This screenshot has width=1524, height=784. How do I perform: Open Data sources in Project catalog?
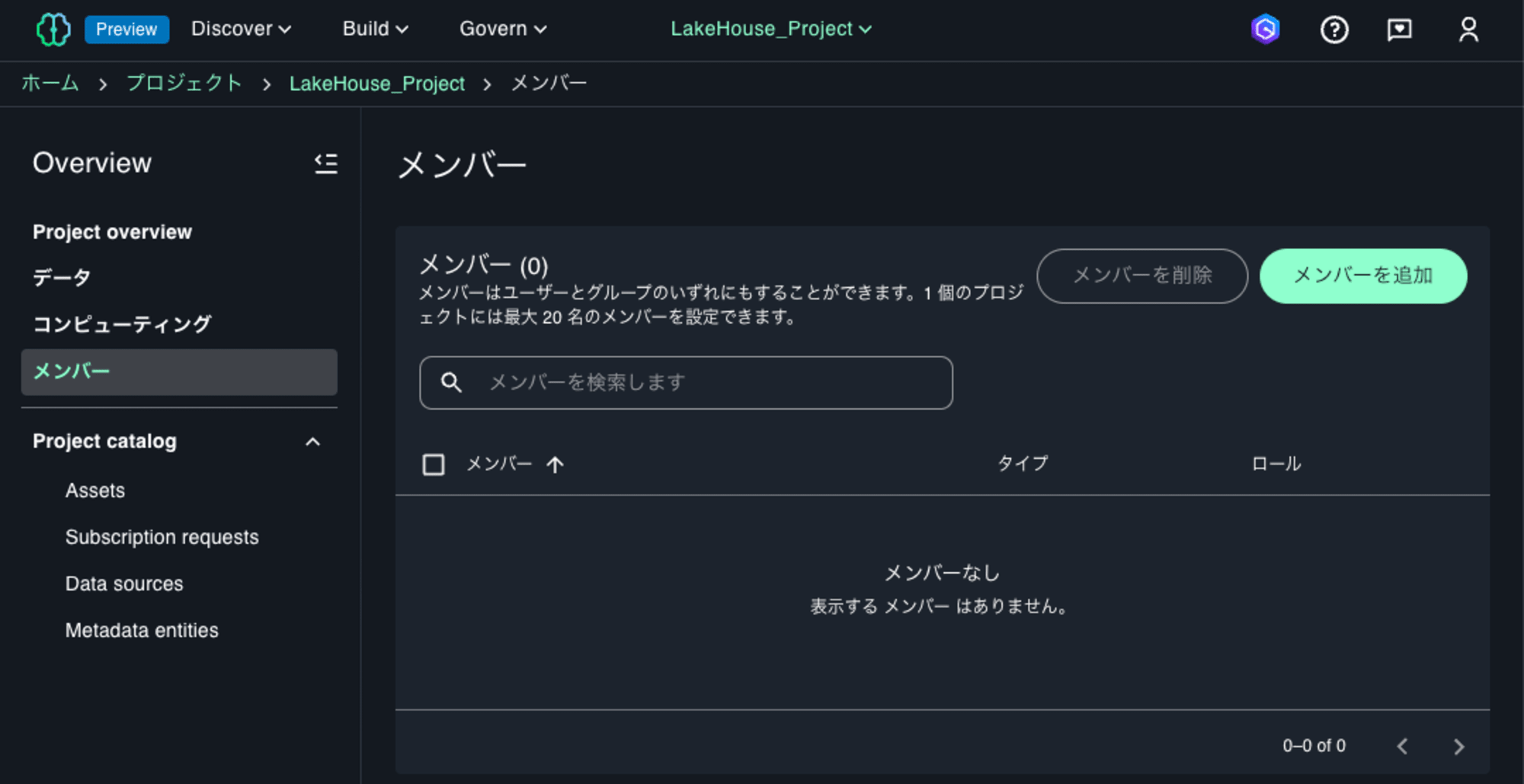[x=124, y=584]
